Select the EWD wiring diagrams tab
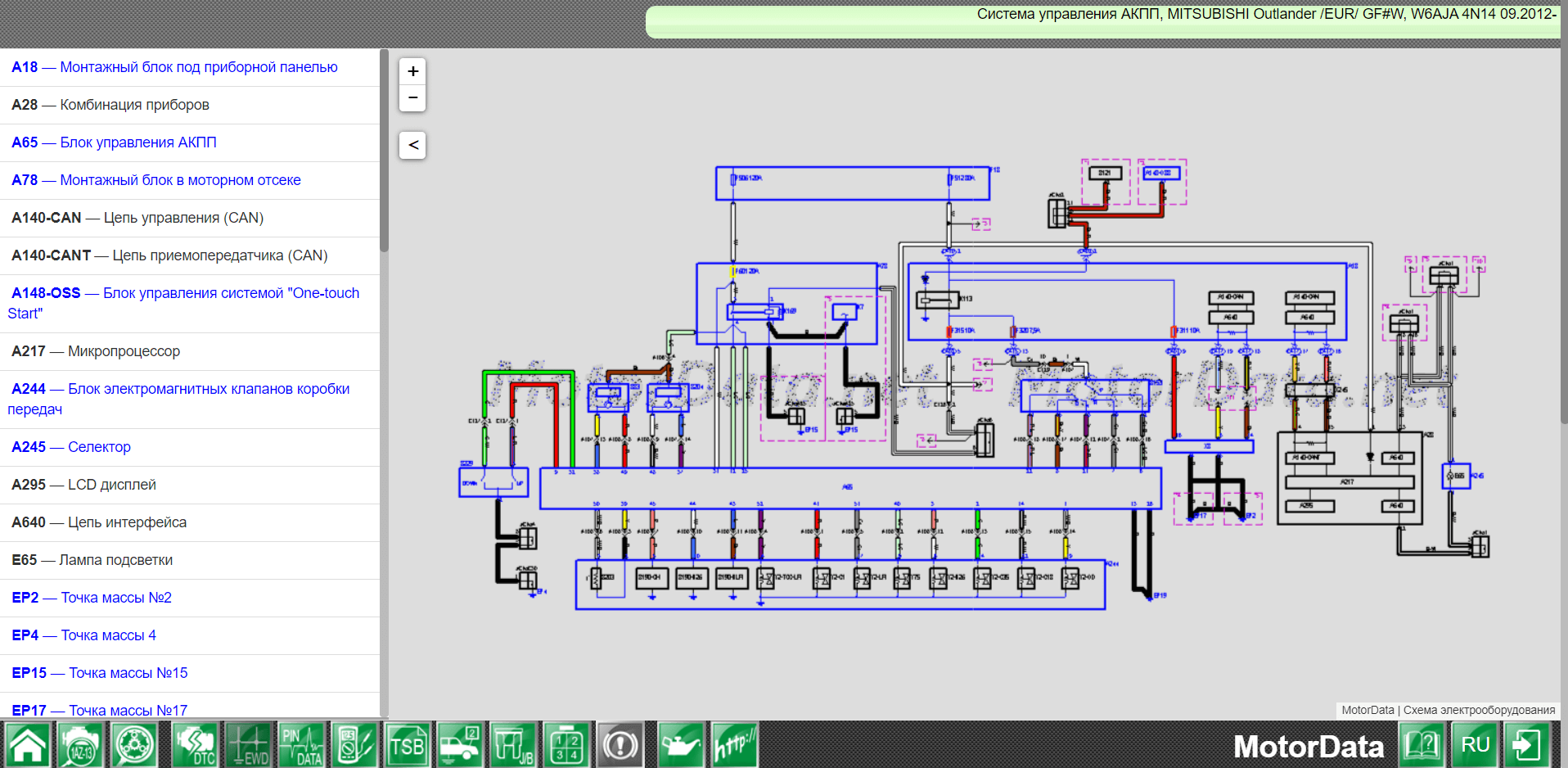This screenshot has height=768, width=1568. point(248,745)
